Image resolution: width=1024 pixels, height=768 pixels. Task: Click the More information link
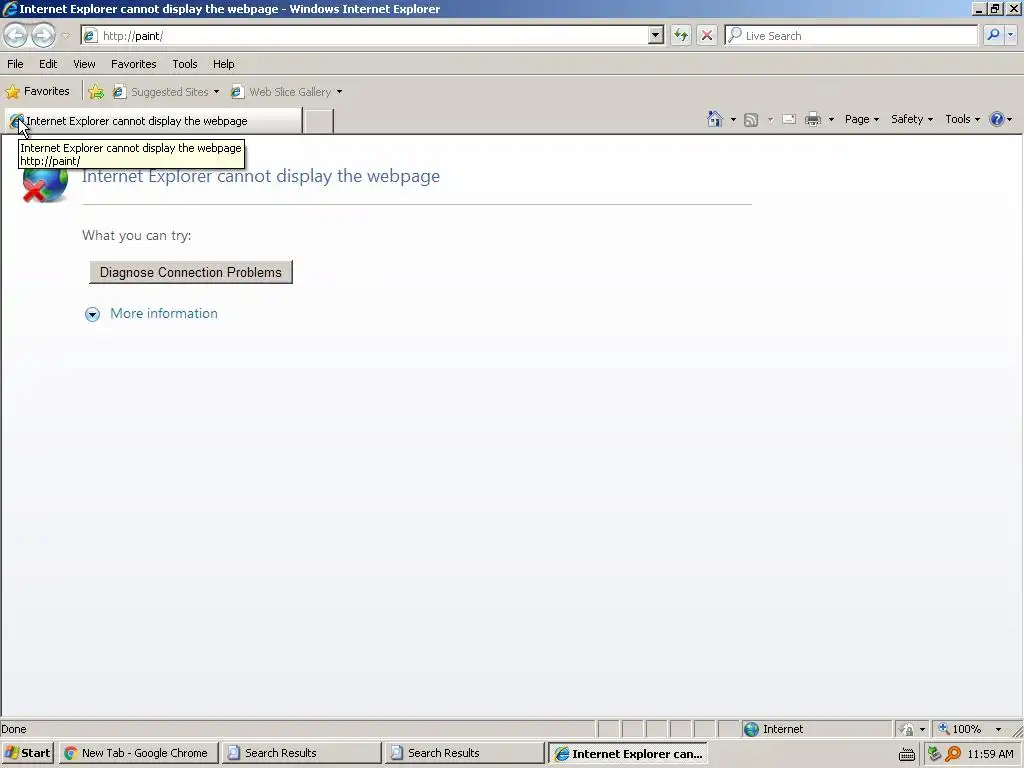click(164, 313)
